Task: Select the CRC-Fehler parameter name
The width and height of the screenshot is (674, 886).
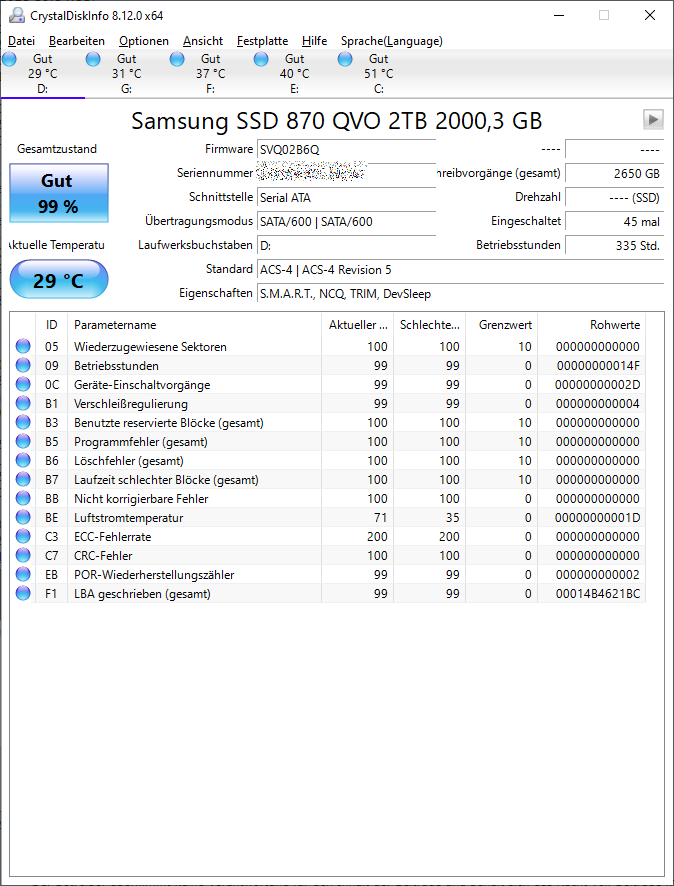Action: 103,555
